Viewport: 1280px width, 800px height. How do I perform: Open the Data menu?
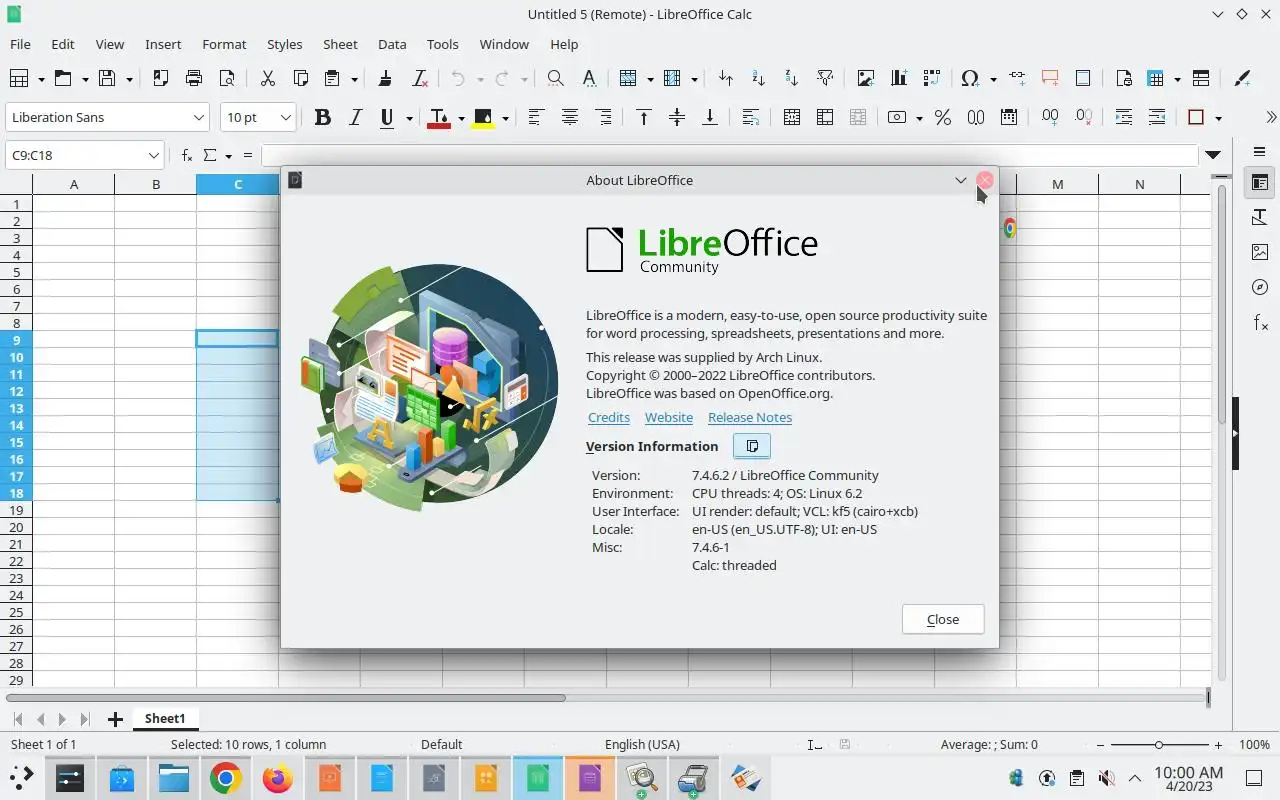392,44
